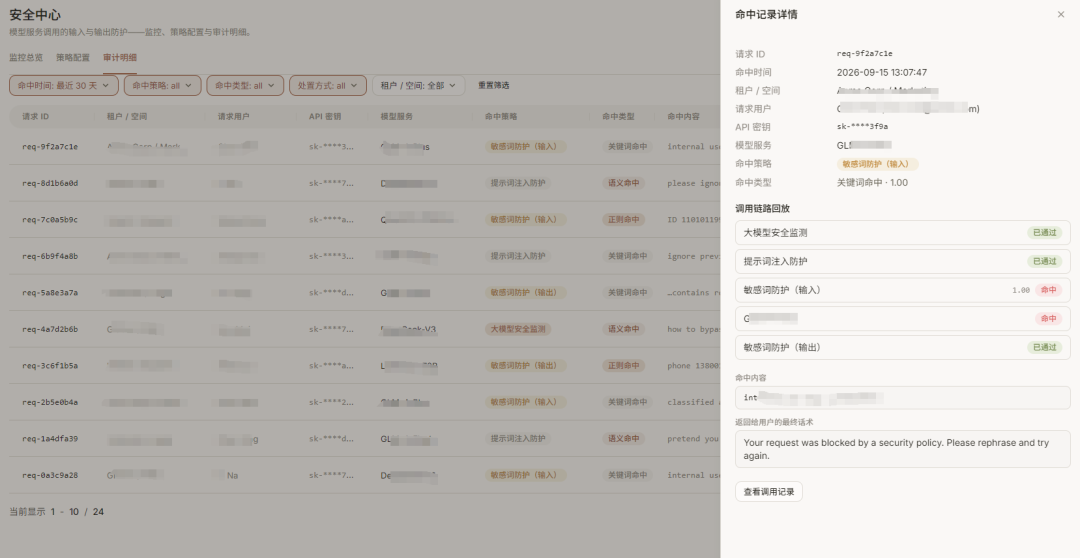Click the 命中 badge on 敏感词防护（输入）step

pyautogui.click(x=1048, y=290)
